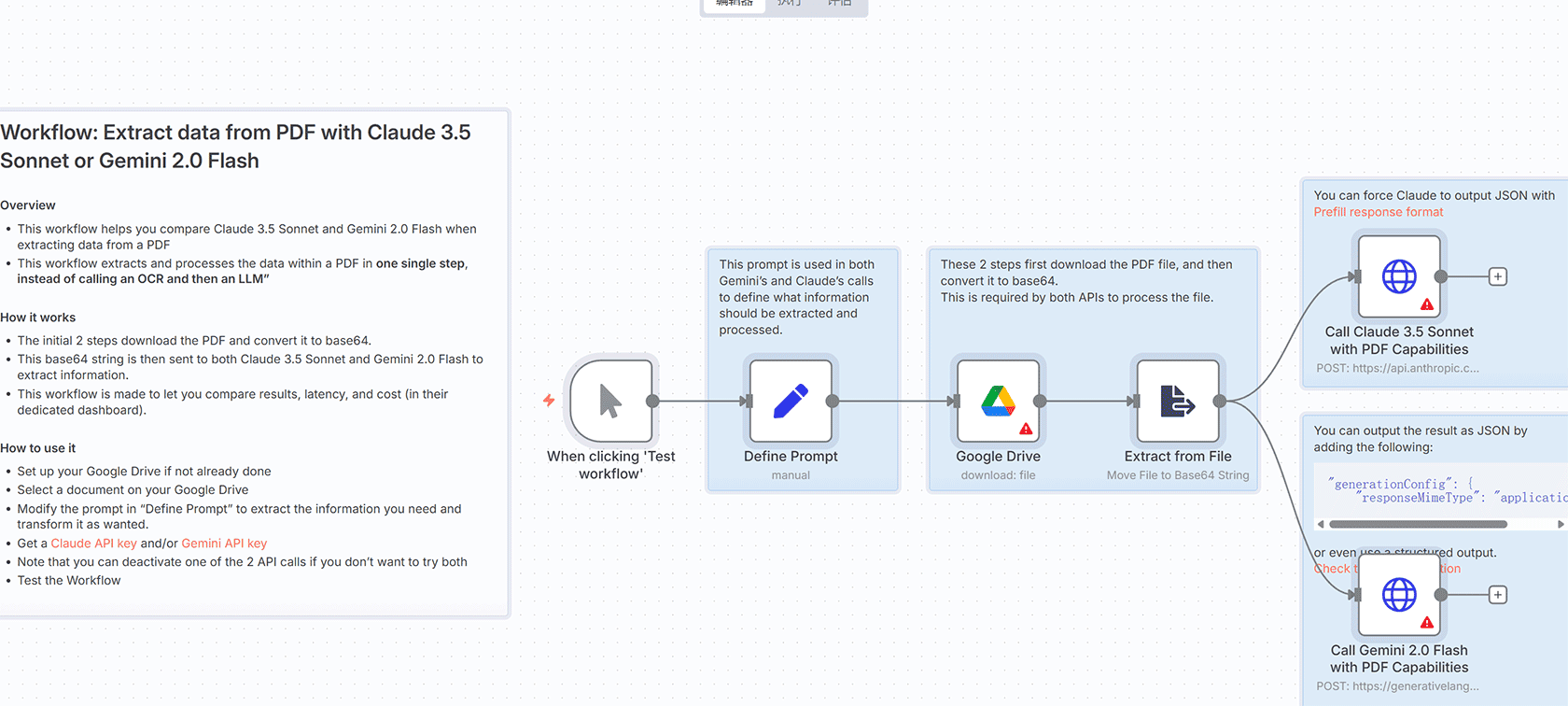Add a node after Call Claude 3.5 Sonnet

1498,276
